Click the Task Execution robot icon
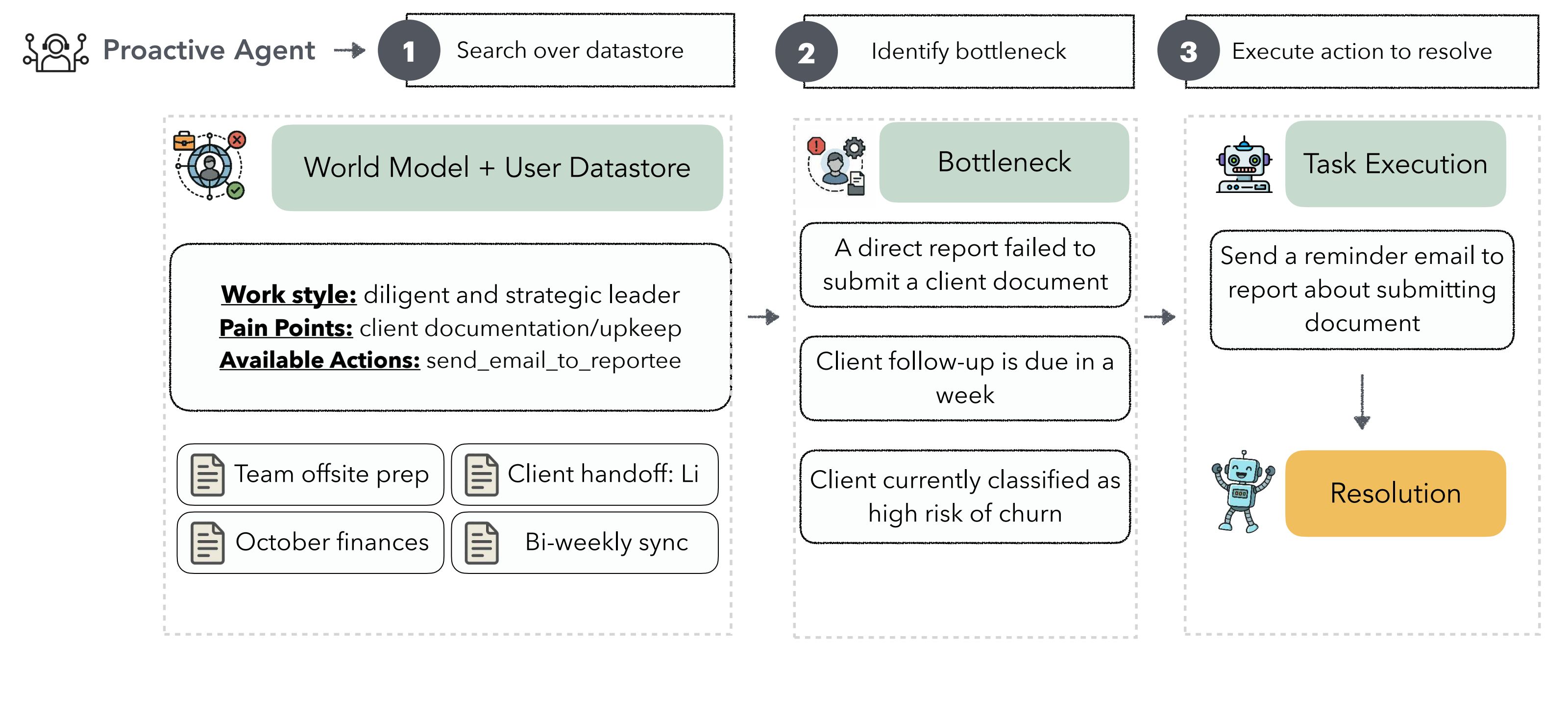1568x713 pixels. pyautogui.click(x=1244, y=166)
